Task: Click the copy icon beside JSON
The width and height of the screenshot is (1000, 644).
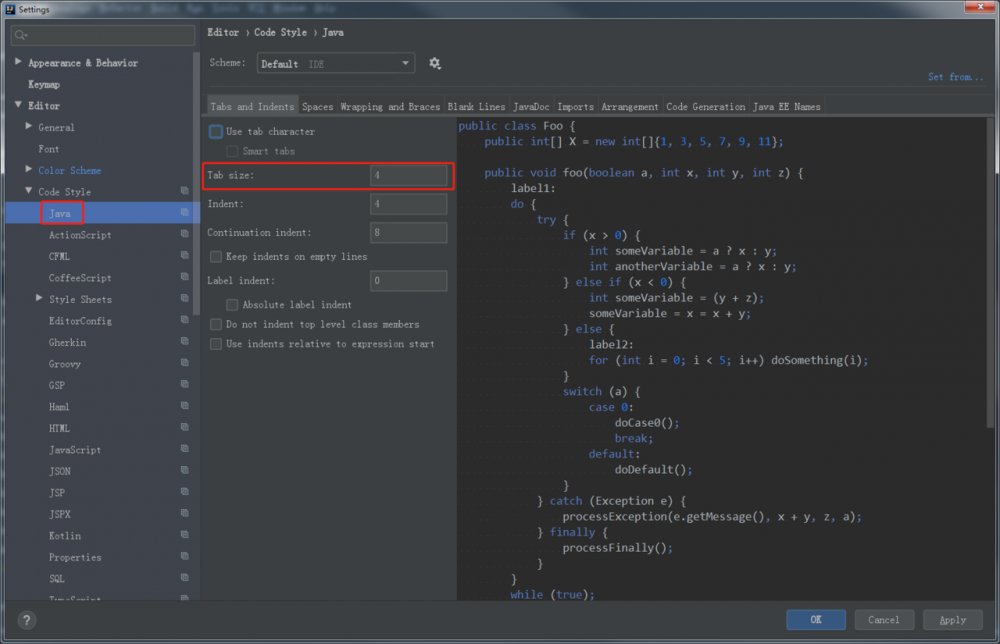Action: point(184,471)
